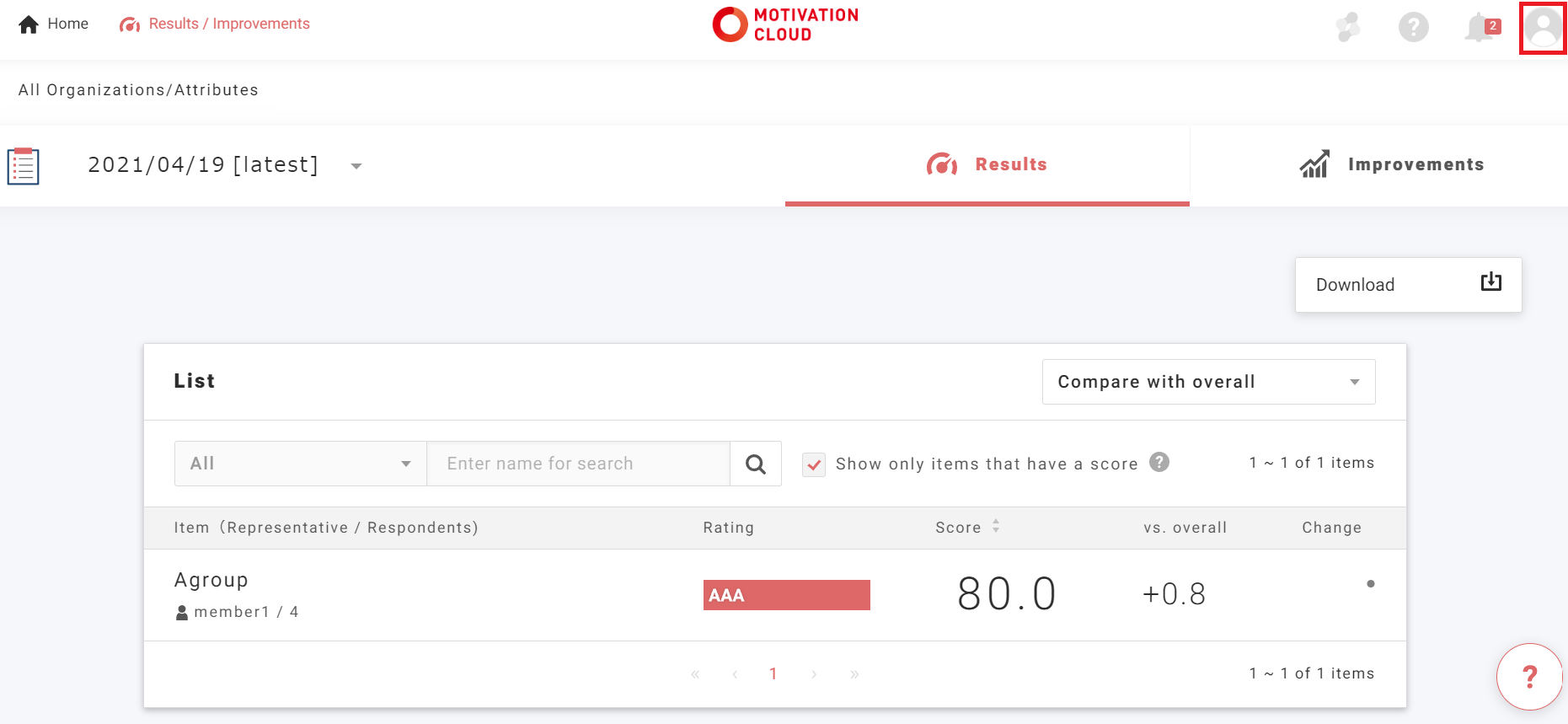This screenshot has width=1568, height=724.
Task: Click the Download button
Action: [x=1408, y=285]
